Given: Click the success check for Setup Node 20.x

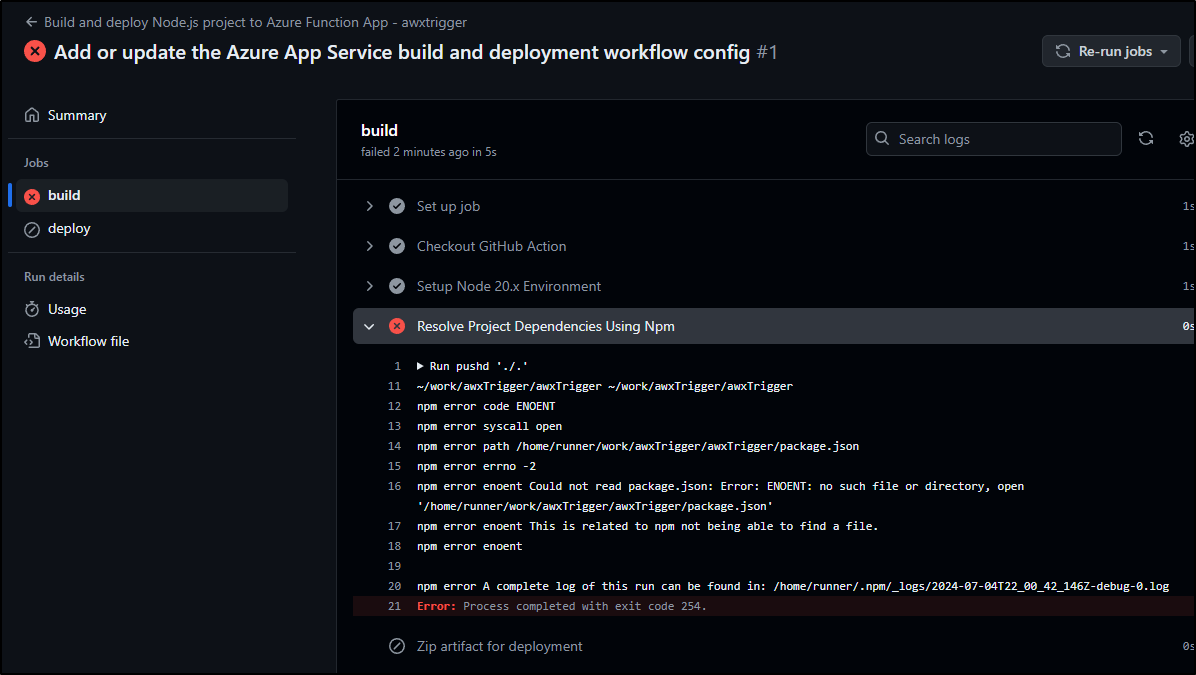Looking at the screenshot, I should click(397, 286).
